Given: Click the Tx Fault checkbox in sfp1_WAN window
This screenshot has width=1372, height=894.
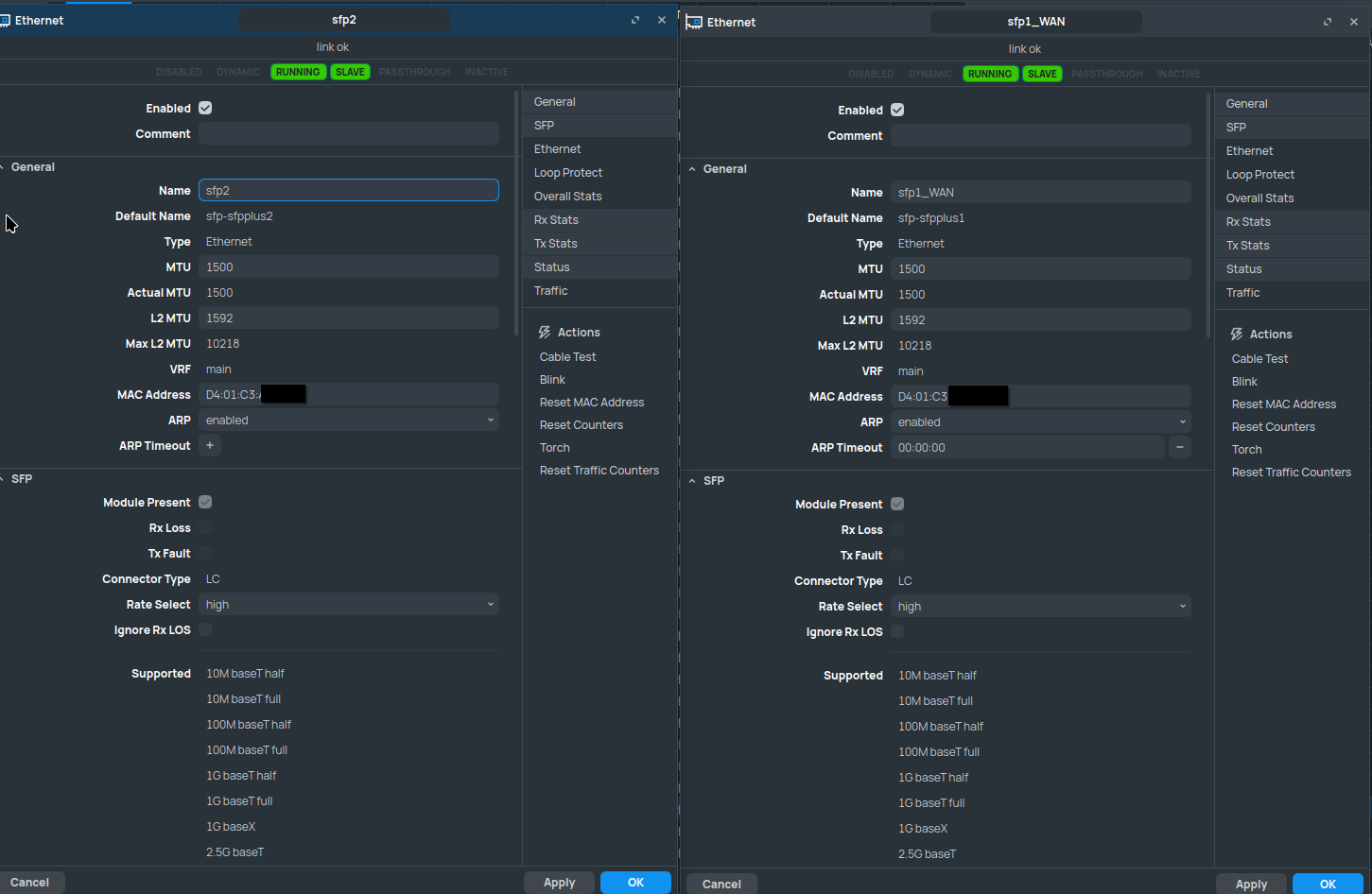Looking at the screenshot, I should 897,555.
